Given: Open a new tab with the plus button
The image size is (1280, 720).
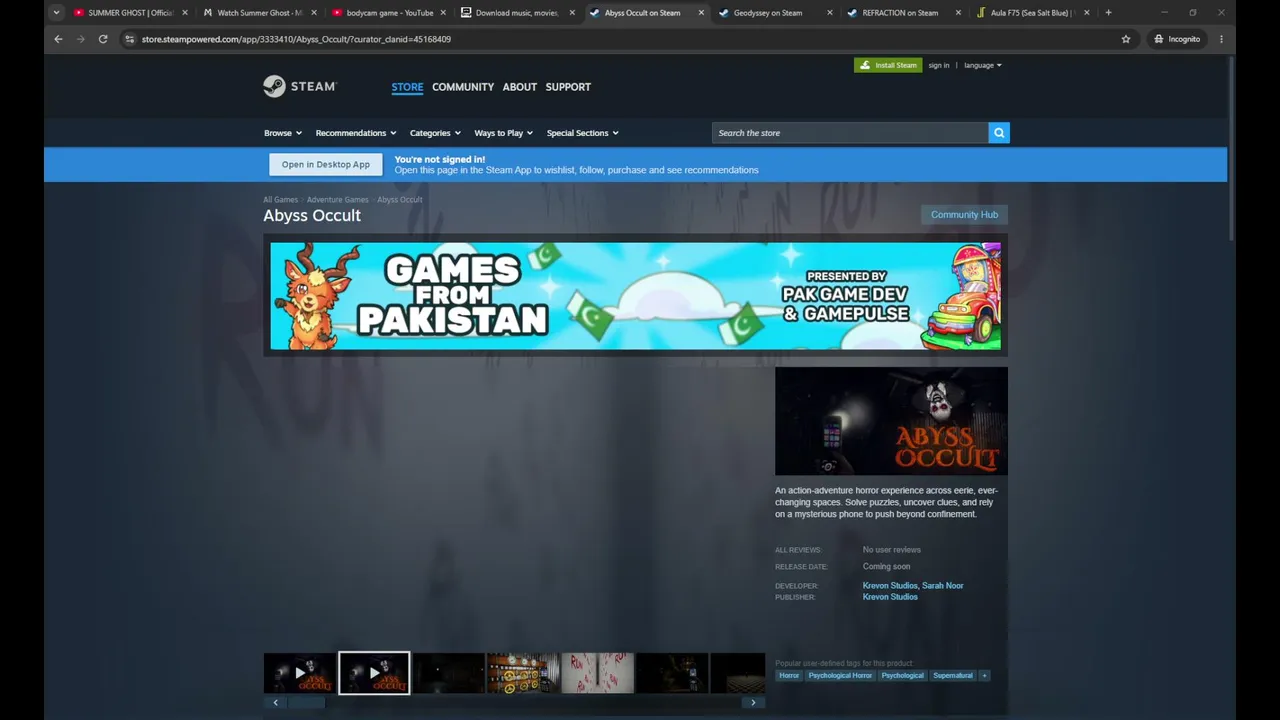Looking at the screenshot, I should click(1108, 13).
